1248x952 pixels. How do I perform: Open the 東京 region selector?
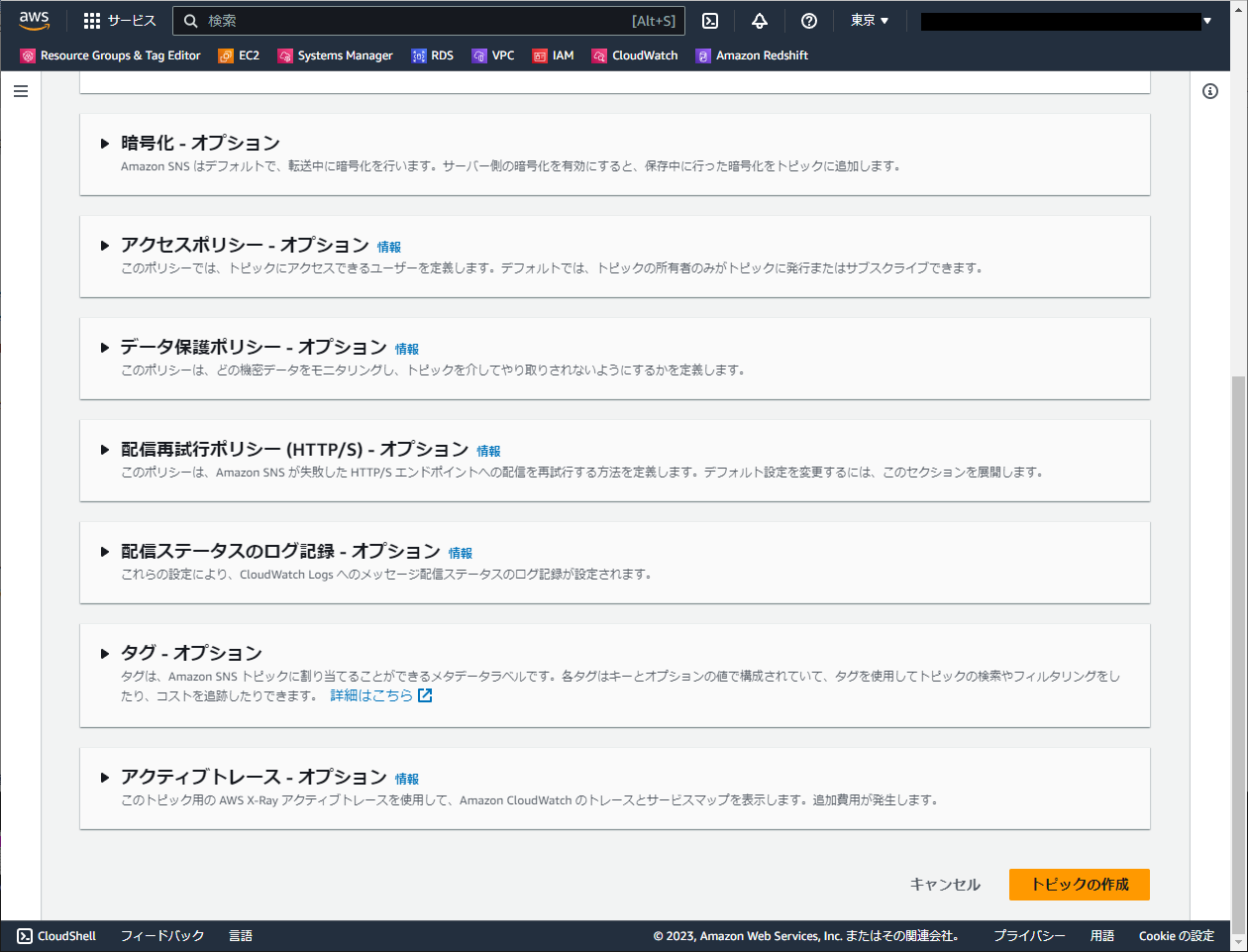[869, 20]
